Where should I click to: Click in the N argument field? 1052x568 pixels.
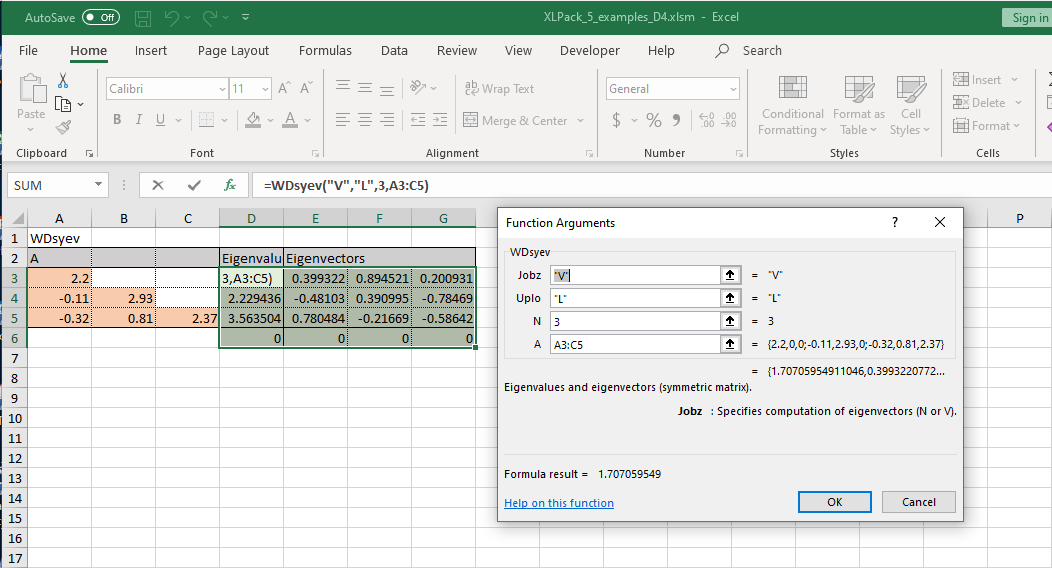[x=635, y=321]
